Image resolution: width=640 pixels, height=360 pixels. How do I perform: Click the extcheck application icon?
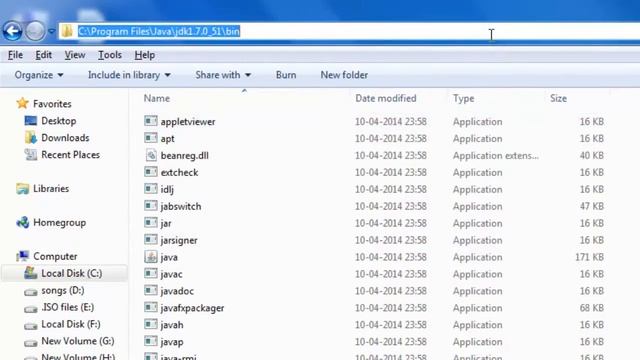[151, 172]
